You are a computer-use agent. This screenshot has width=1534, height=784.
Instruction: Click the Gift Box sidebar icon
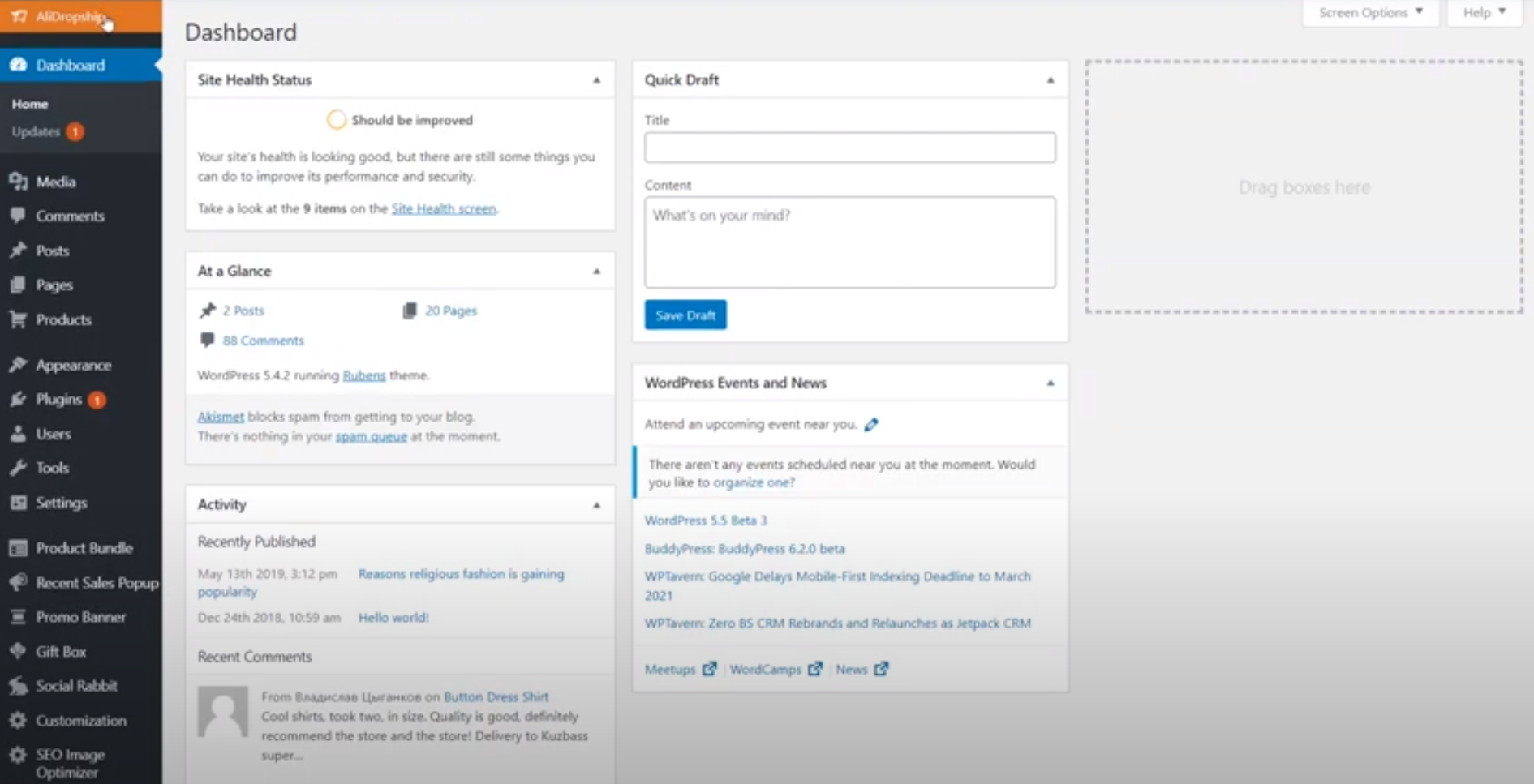[18, 651]
